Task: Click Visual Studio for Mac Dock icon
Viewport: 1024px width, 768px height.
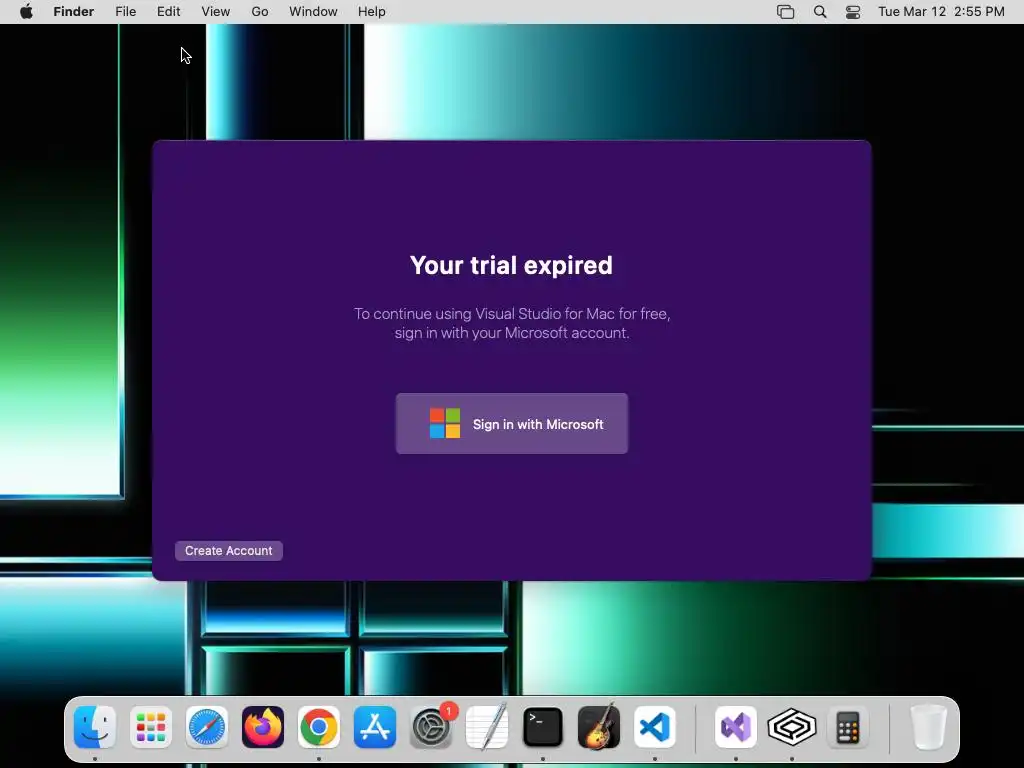Action: click(x=736, y=727)
